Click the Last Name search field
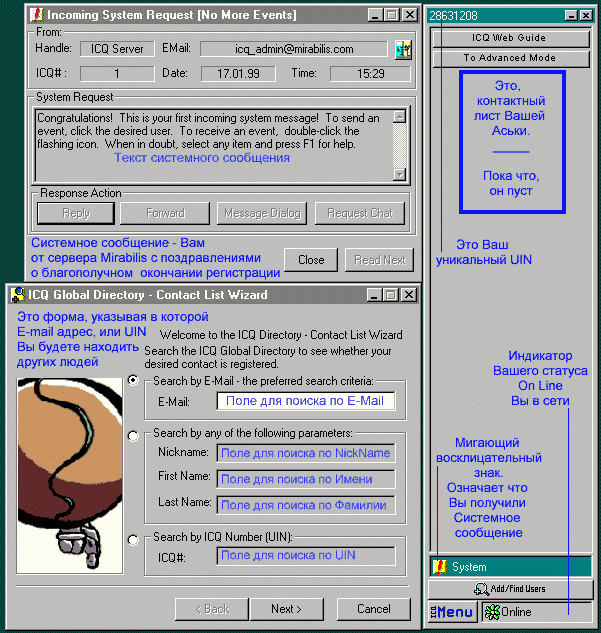601x633 pixels. click(306, 505)
